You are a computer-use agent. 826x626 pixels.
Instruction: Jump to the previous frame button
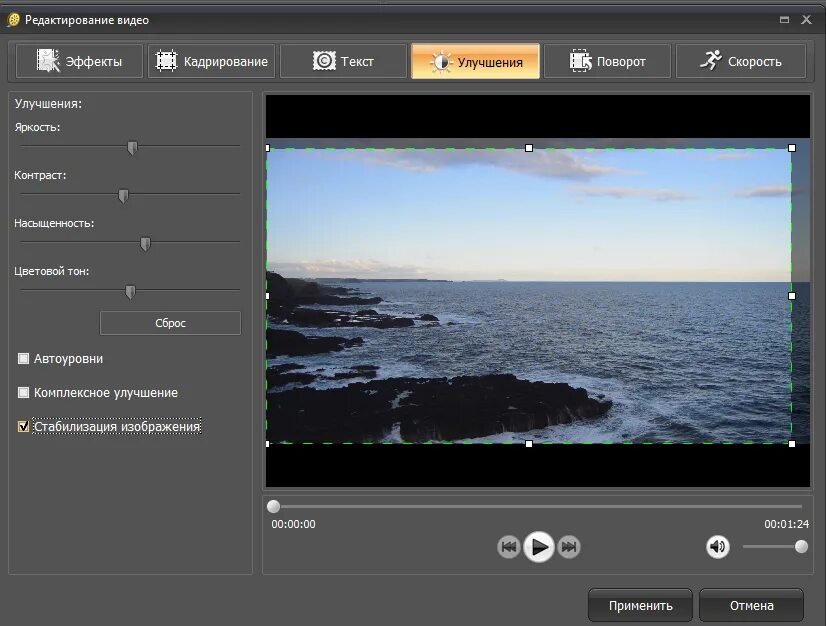point(508,547)
